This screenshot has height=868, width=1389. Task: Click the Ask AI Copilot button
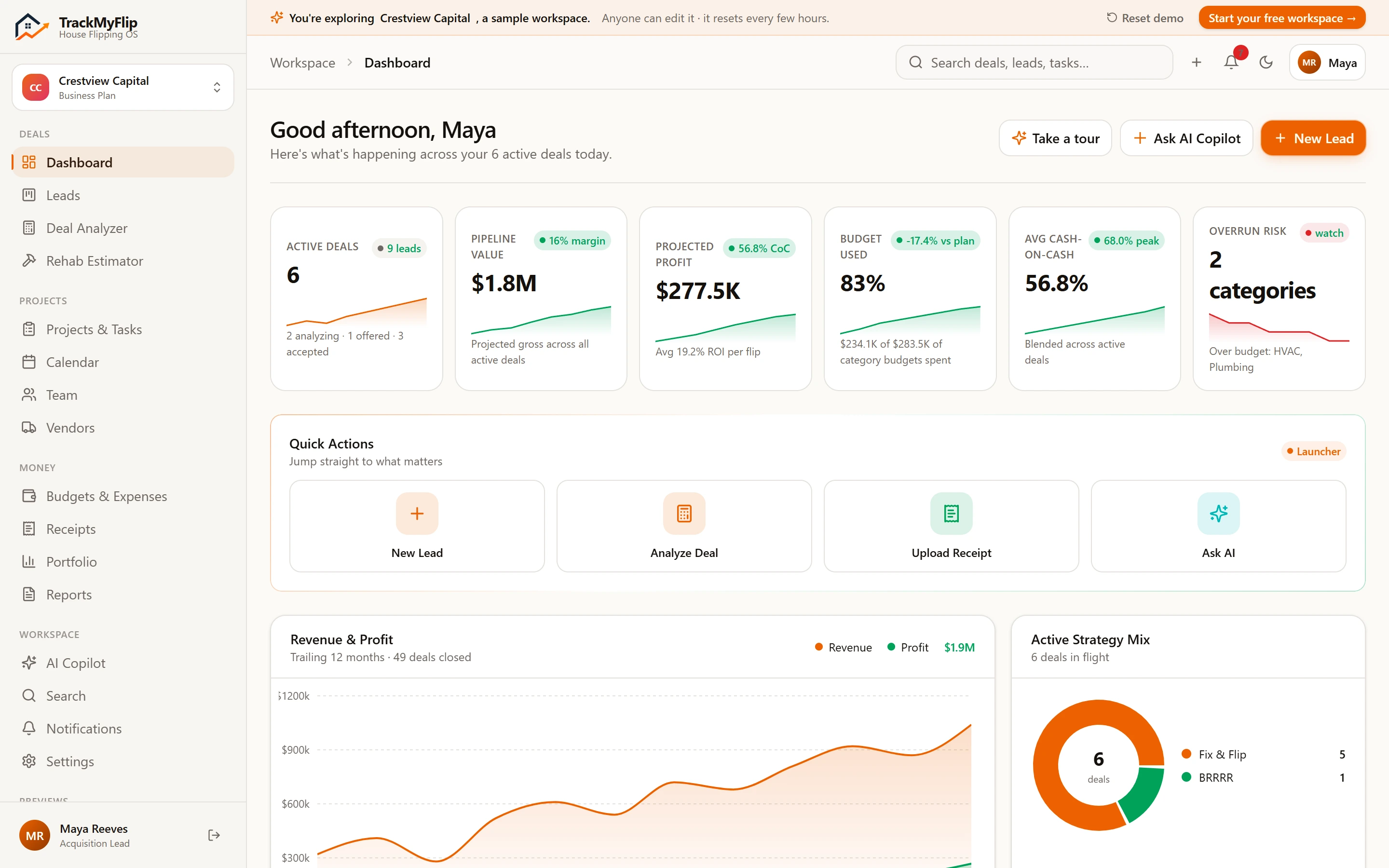(x=1186, y=138)
